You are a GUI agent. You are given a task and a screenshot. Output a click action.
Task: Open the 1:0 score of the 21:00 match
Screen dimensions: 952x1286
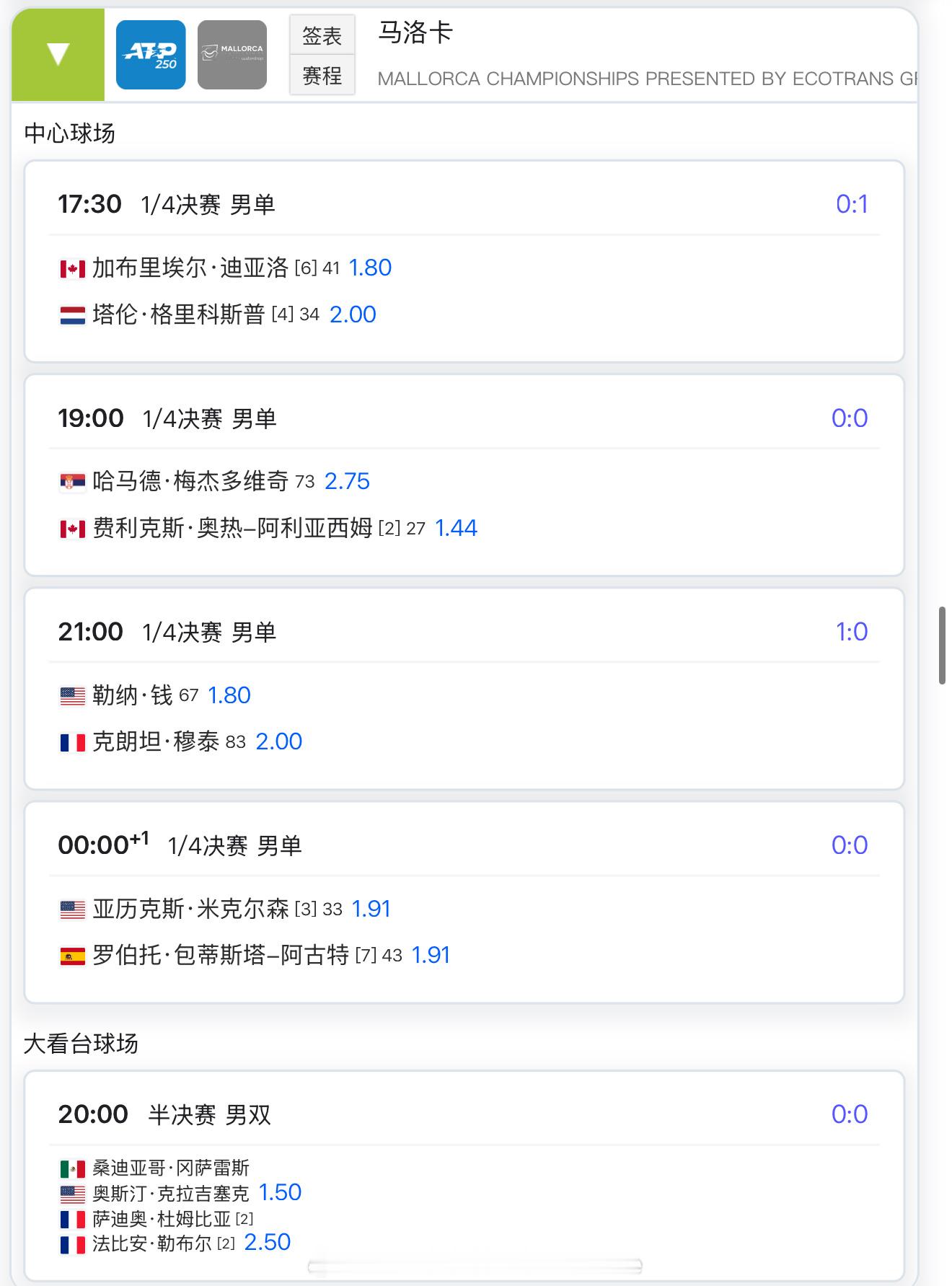852,632
